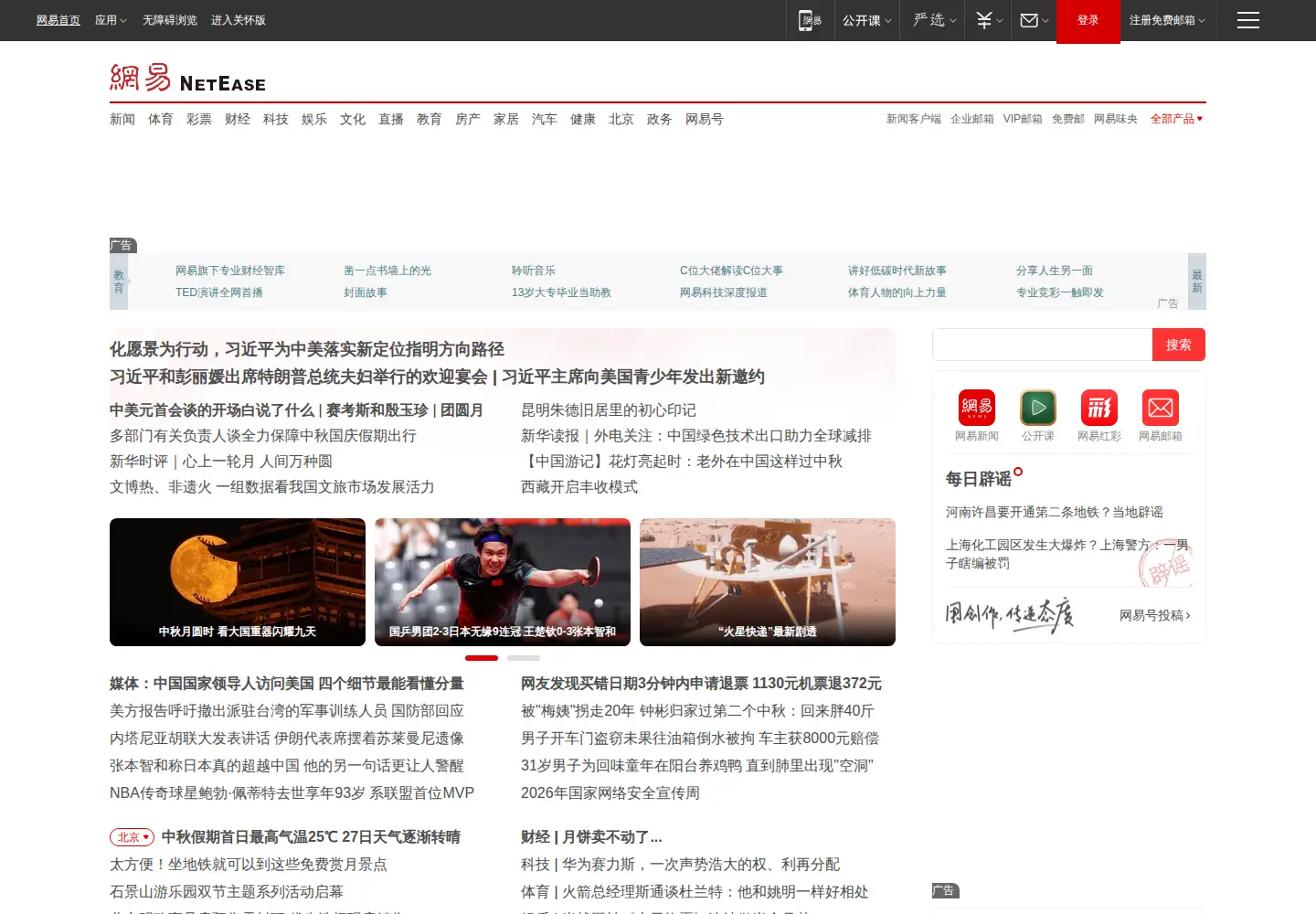Open 河南许昌要开通第二条地铁 rumor article
Viewport: 1316px width, 914px height.
[x=1055, y=512]
